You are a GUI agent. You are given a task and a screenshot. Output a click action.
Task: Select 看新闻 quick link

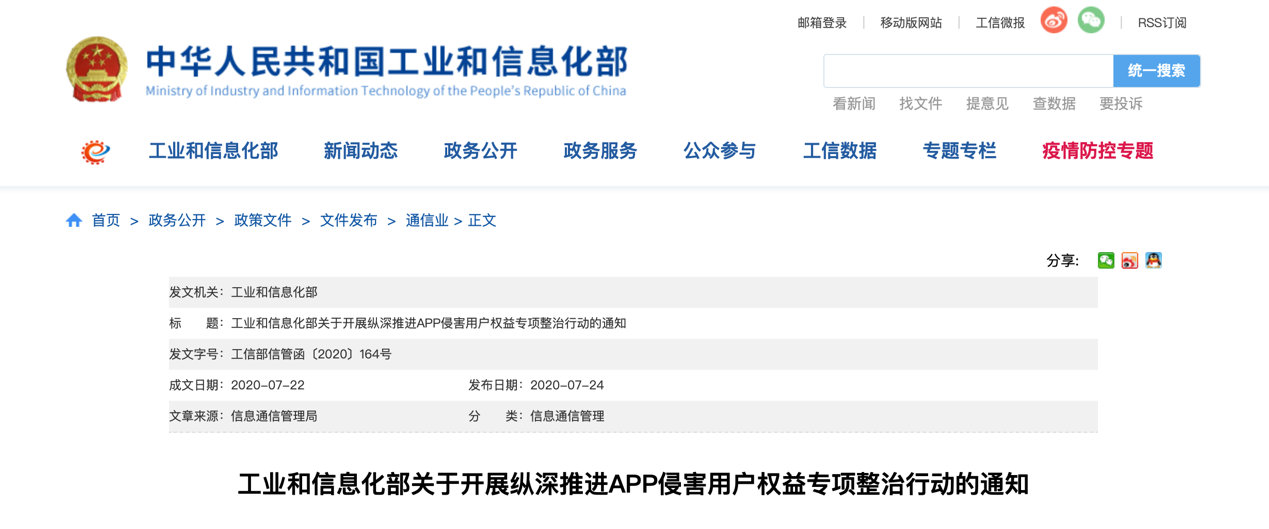[x=854, y=104]
